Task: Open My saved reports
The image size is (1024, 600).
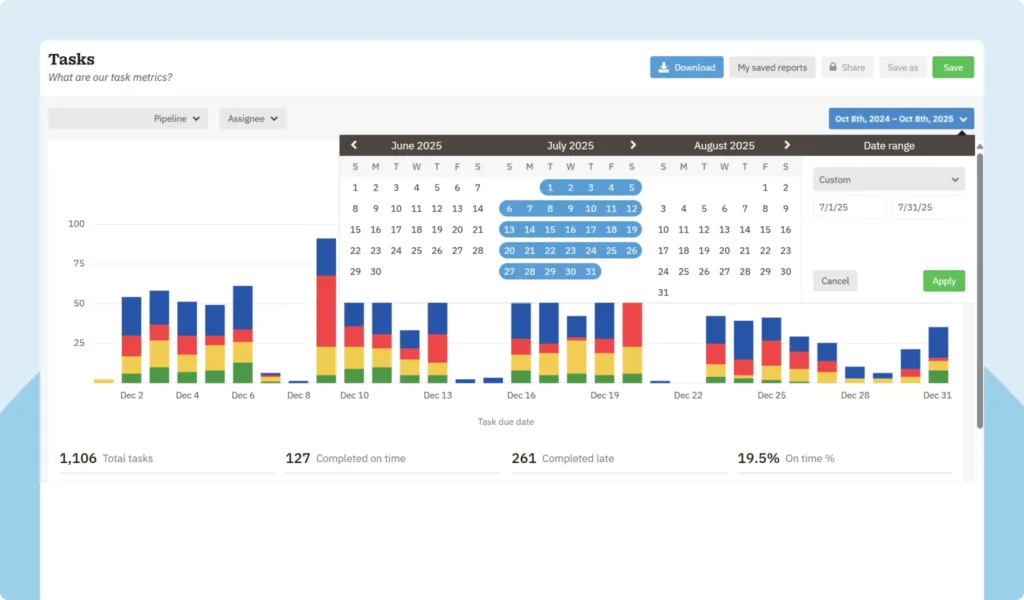Action: 772,67
